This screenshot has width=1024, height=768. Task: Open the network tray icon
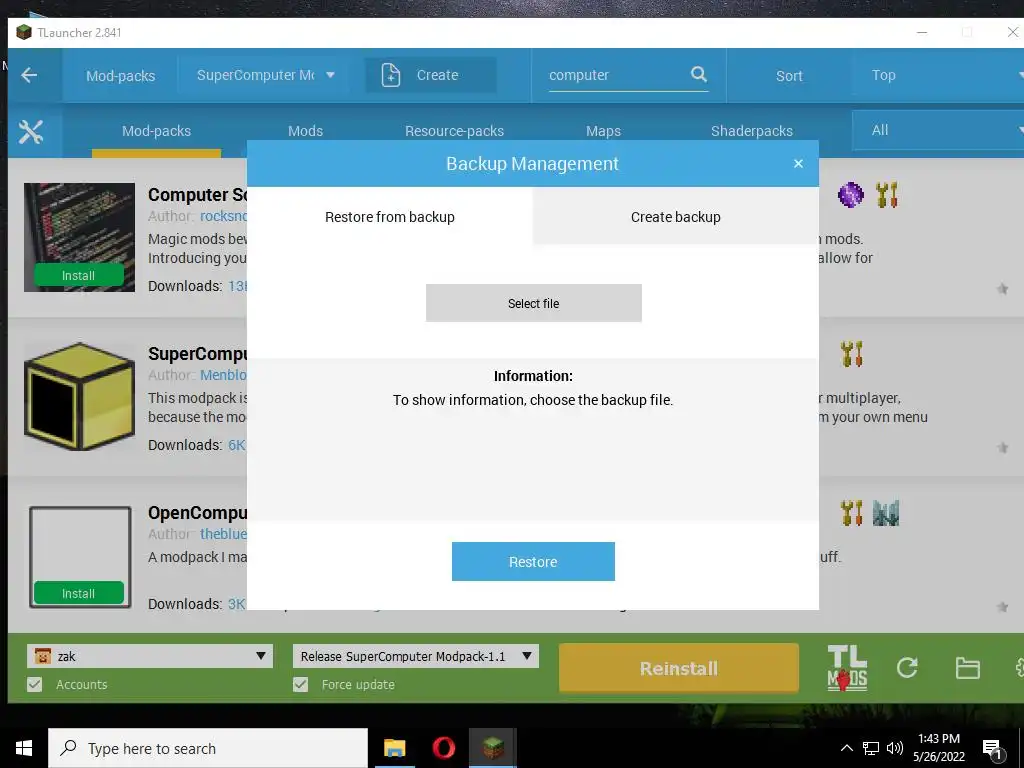pos(871,748)
